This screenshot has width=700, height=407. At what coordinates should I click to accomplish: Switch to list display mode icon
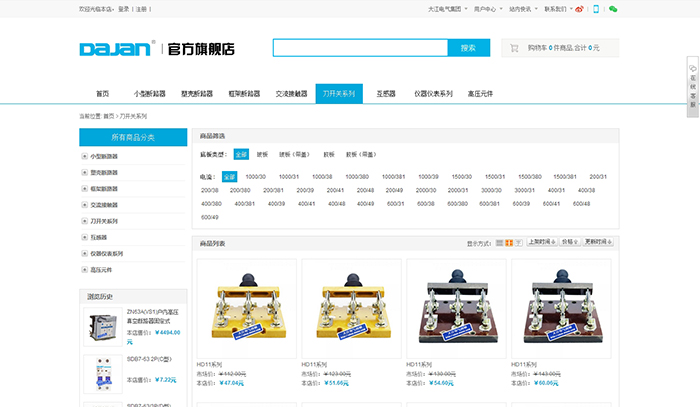pos(500,243)
